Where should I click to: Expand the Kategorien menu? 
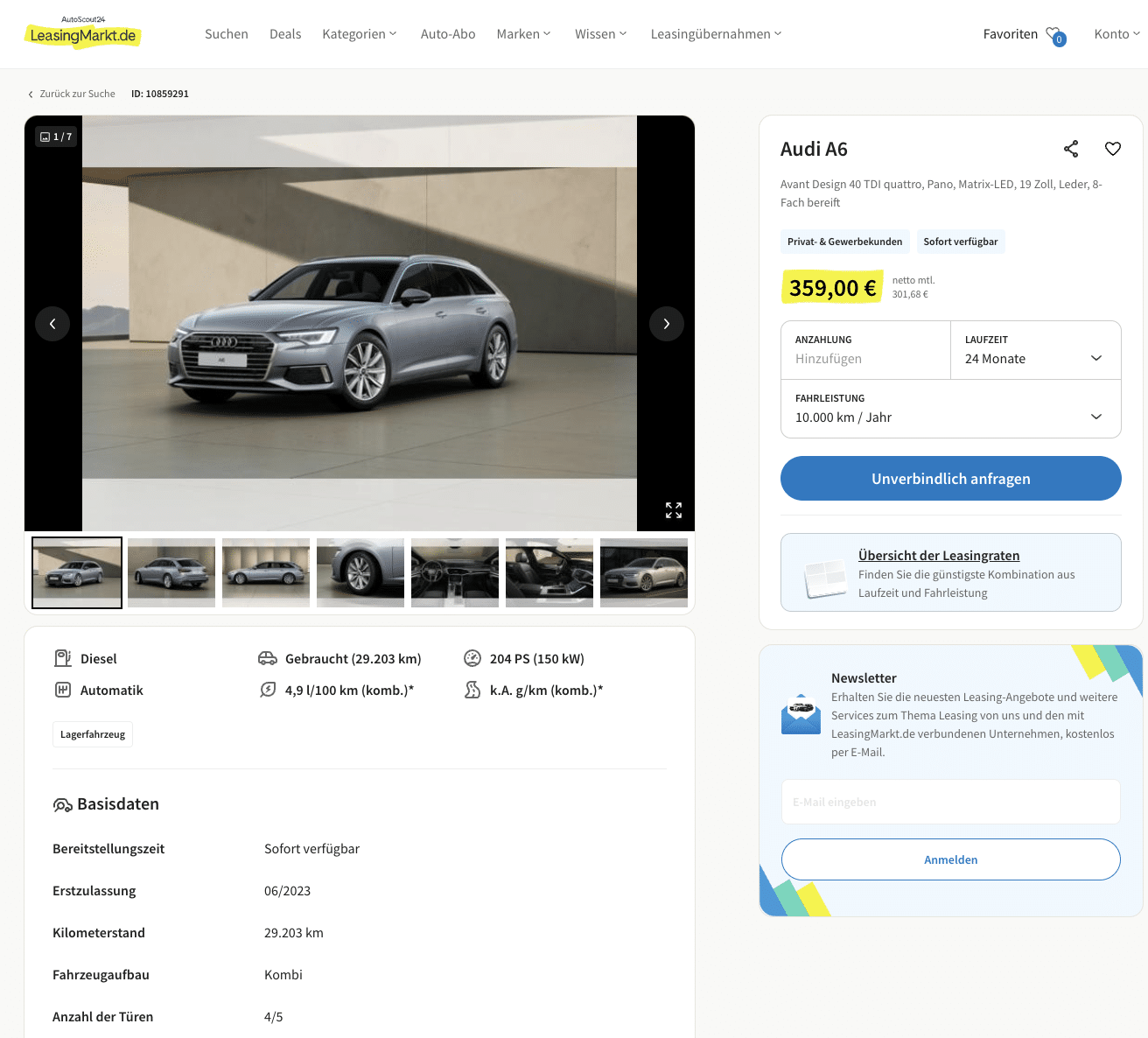click(360, 34)
